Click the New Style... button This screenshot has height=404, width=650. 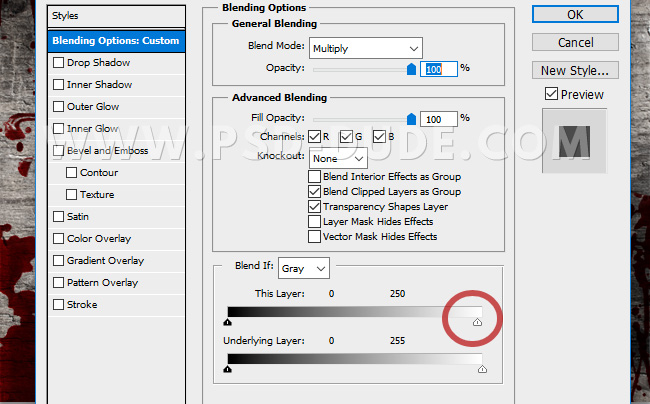(575, 70)
